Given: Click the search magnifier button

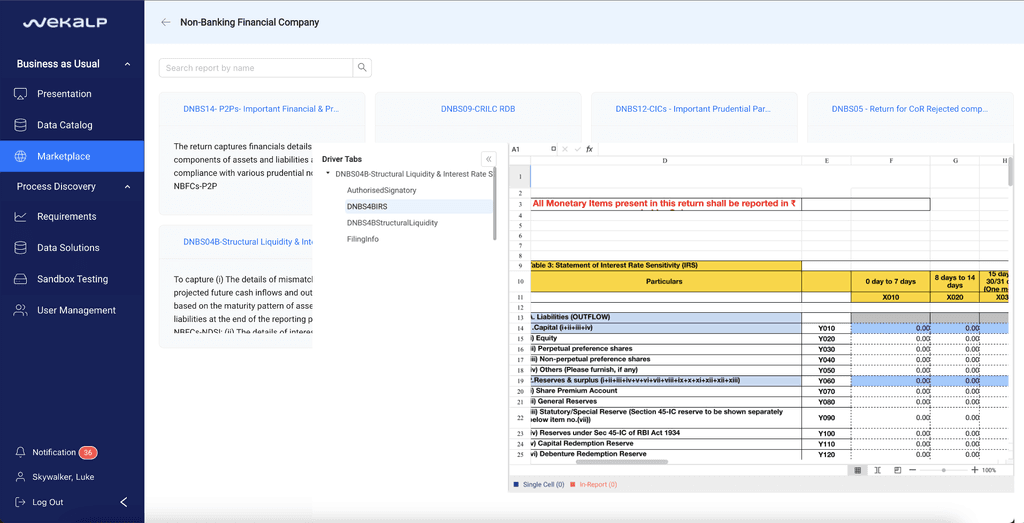Looking at the screenshot, I should pos(362,68).
